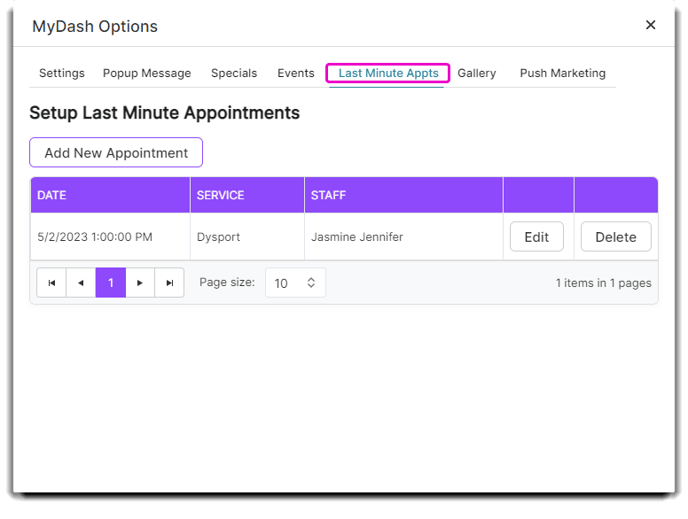
Task: Open the Gallery tab
Action: pyautogui.click(x=477, y=73)
